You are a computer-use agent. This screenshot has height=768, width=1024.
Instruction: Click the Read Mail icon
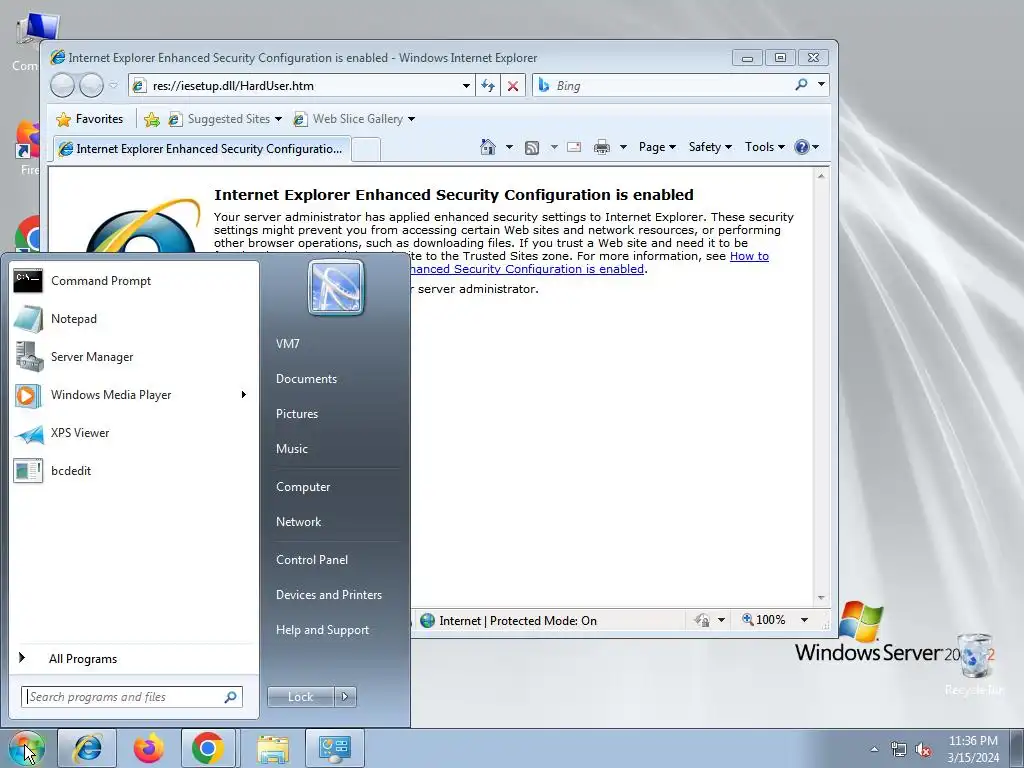coord(574,147)
